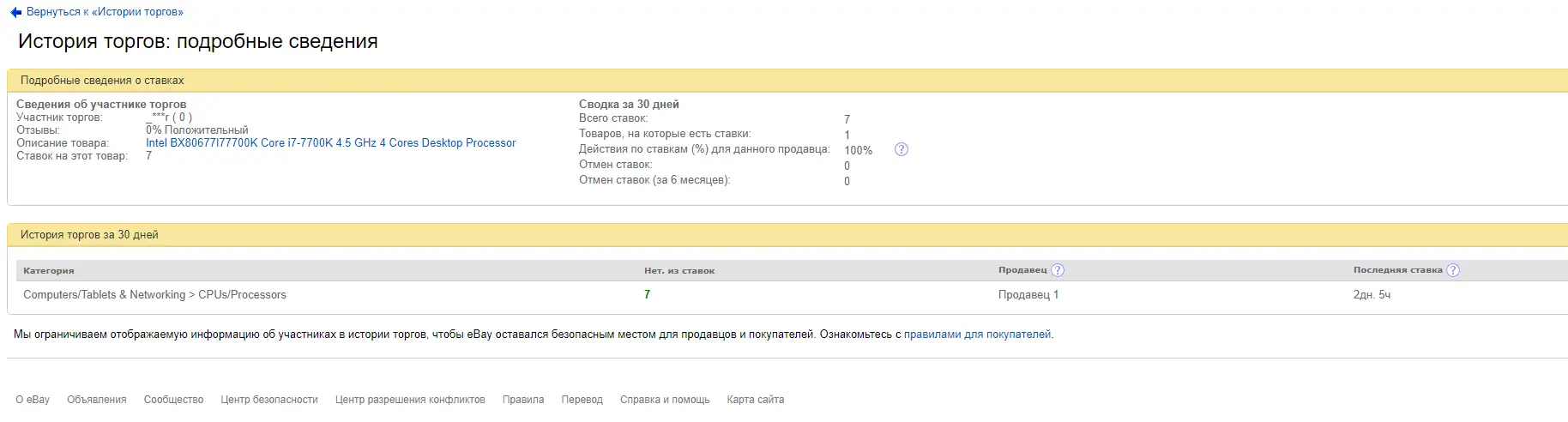Select Товаров, на которые есть ставки label
Viewport: 1568px width, 422px height.
pos(665,134)
